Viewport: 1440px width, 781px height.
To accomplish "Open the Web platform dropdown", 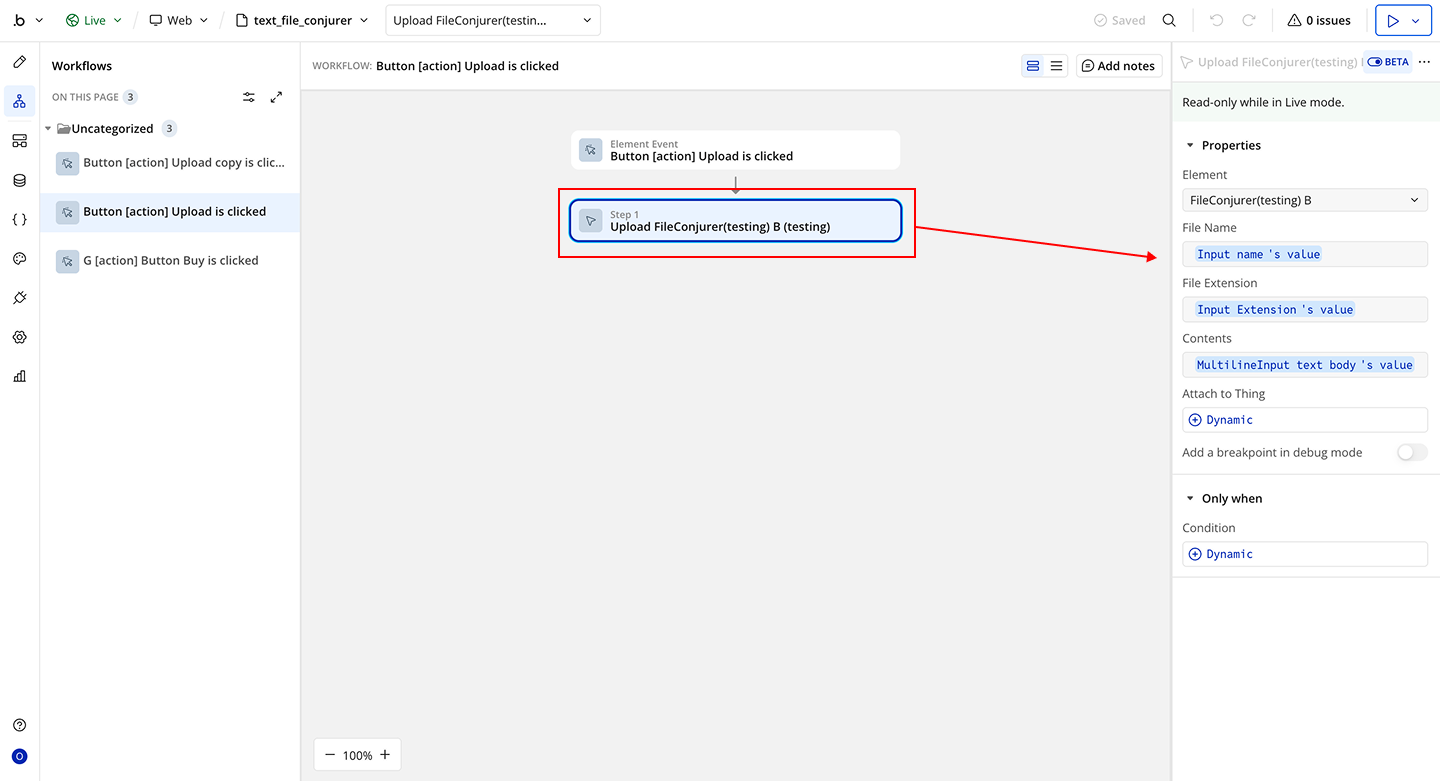I will pyautogui.click(x=179, y=20).
